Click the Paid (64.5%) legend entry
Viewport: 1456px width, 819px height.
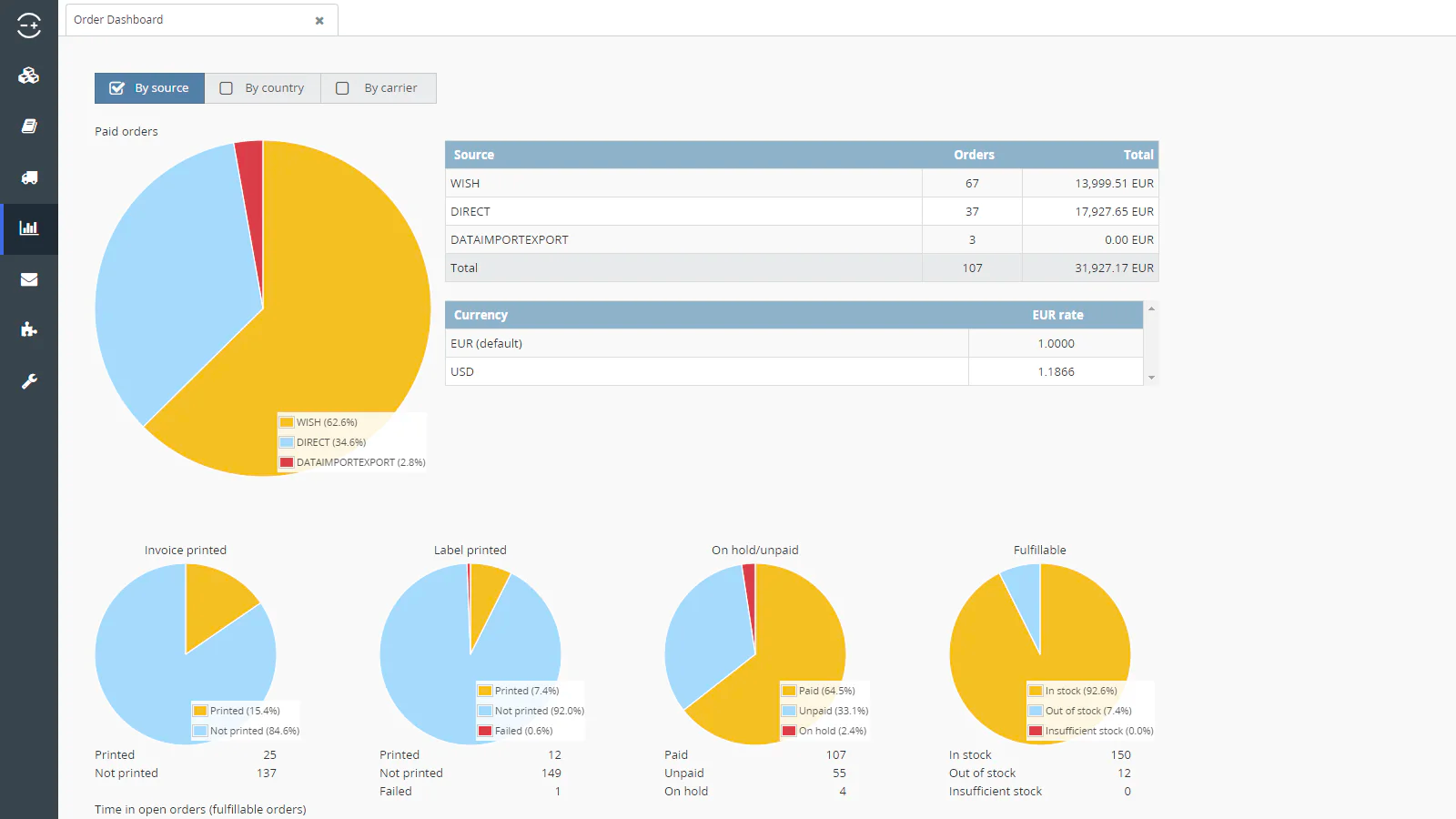(x=819, y=691)
